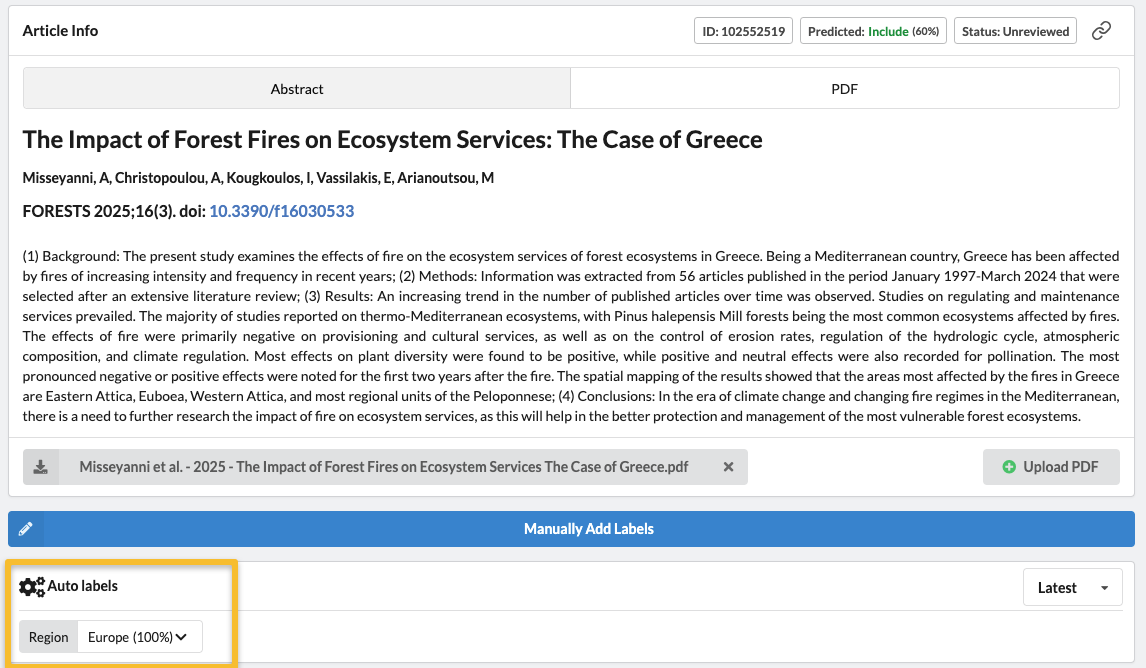
Task: Click the pencil edit icon
Action: click(26, 529)
